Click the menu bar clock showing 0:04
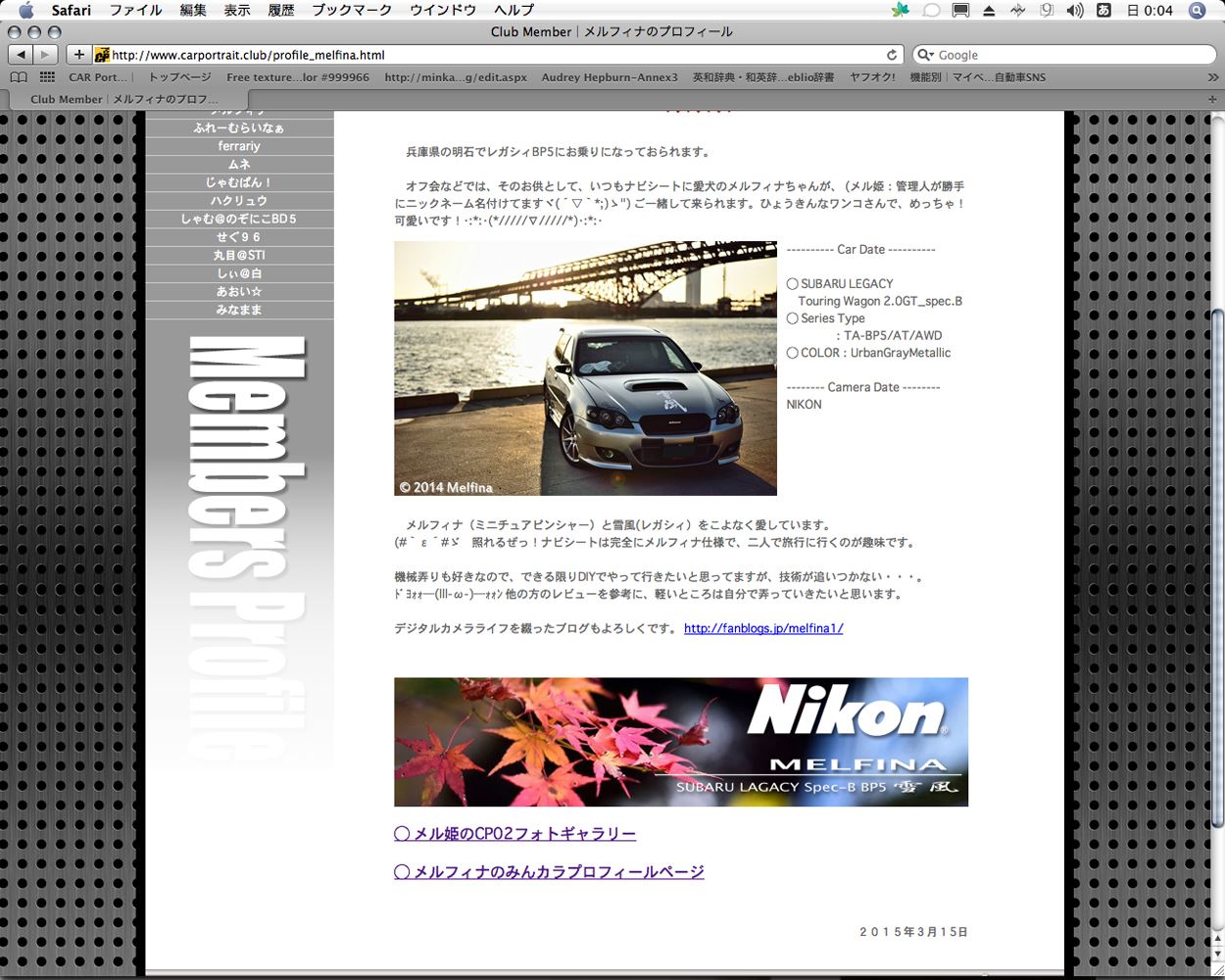This screenshot has width=1225, height=980. (x=1150, y=10)
